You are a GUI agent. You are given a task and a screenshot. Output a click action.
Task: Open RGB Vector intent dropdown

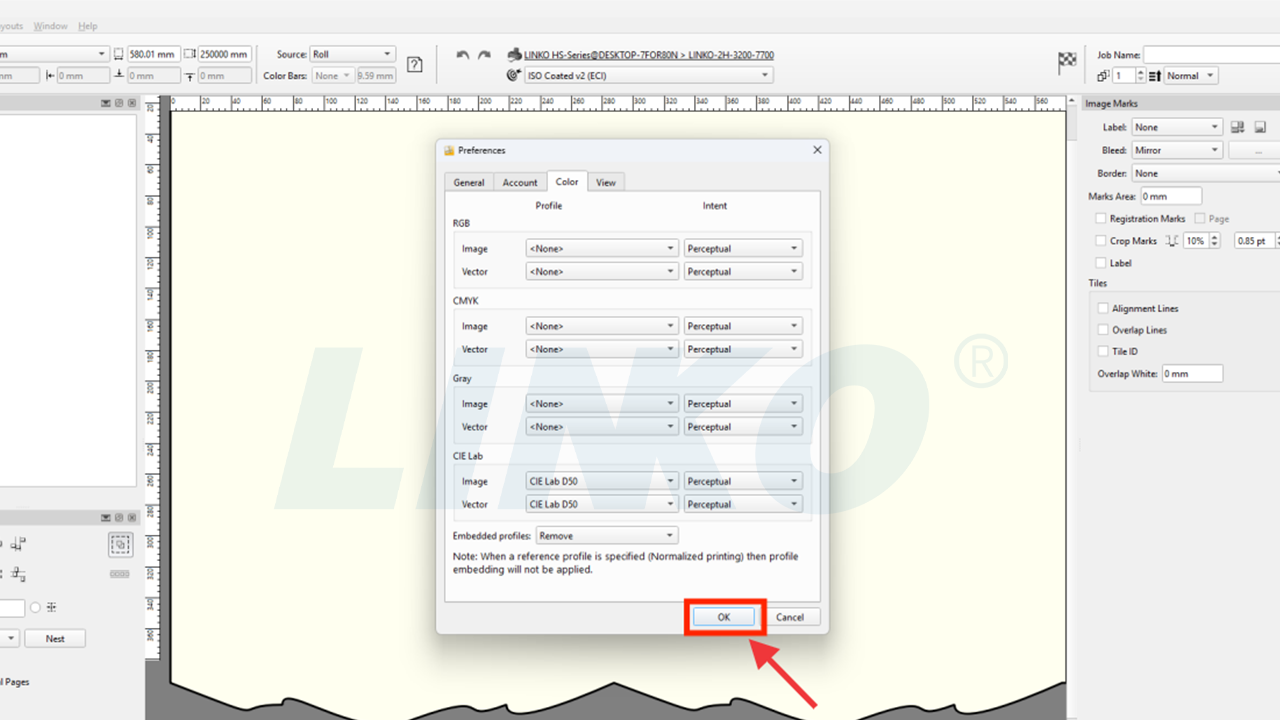point(743,272)
